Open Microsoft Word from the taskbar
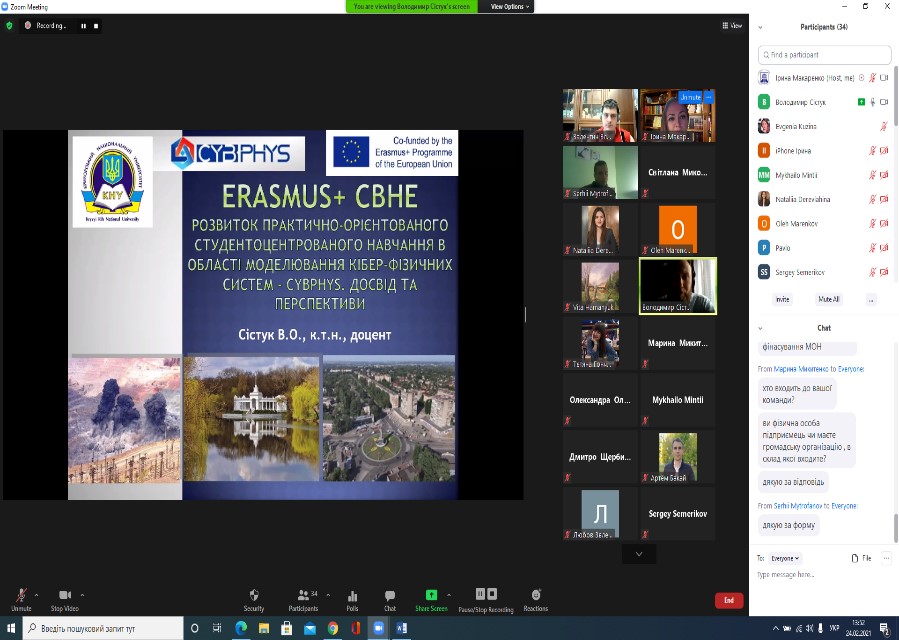899x640 pixels. point(401,629)
